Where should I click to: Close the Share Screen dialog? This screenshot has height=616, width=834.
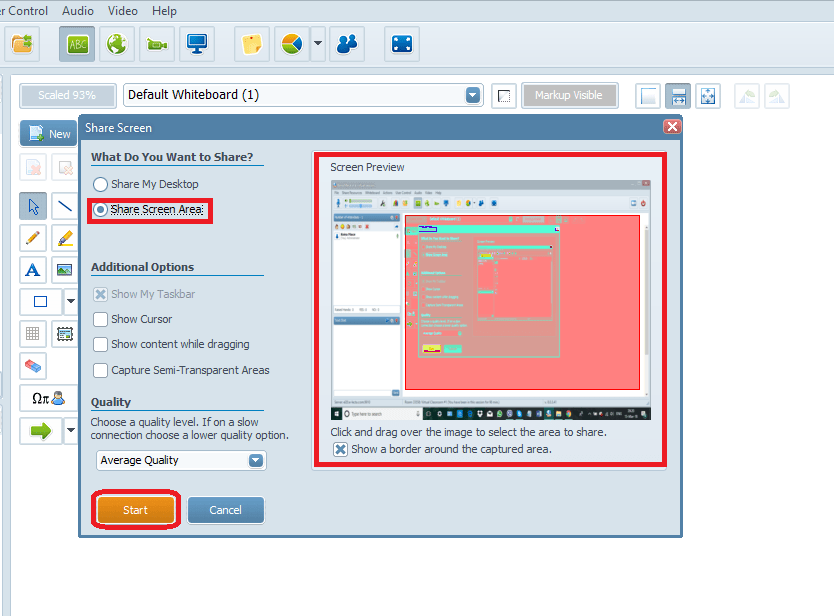672,127
